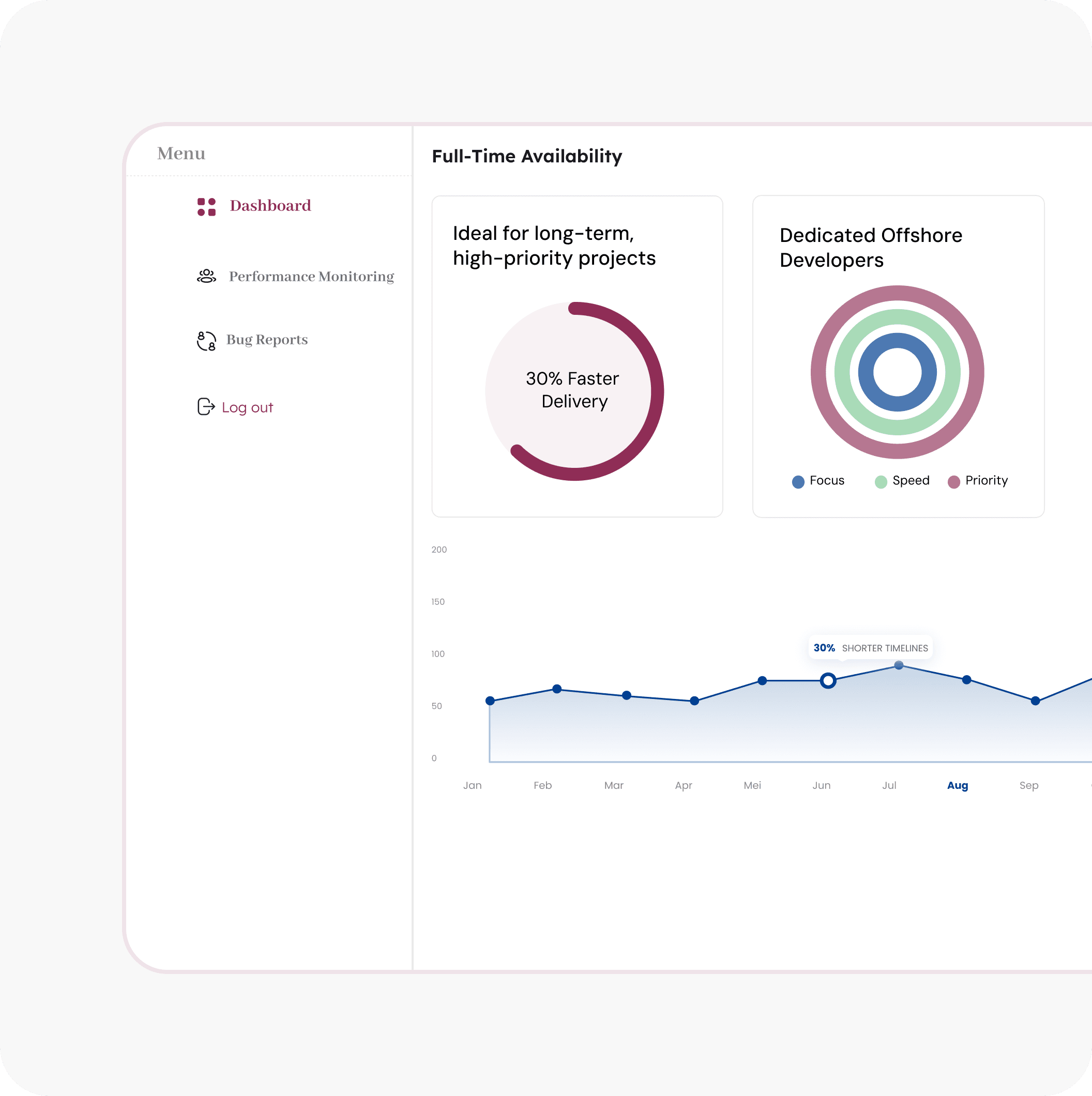Click the Log out link
Screen dimensions: 1092x1096
tap(247, 408)
